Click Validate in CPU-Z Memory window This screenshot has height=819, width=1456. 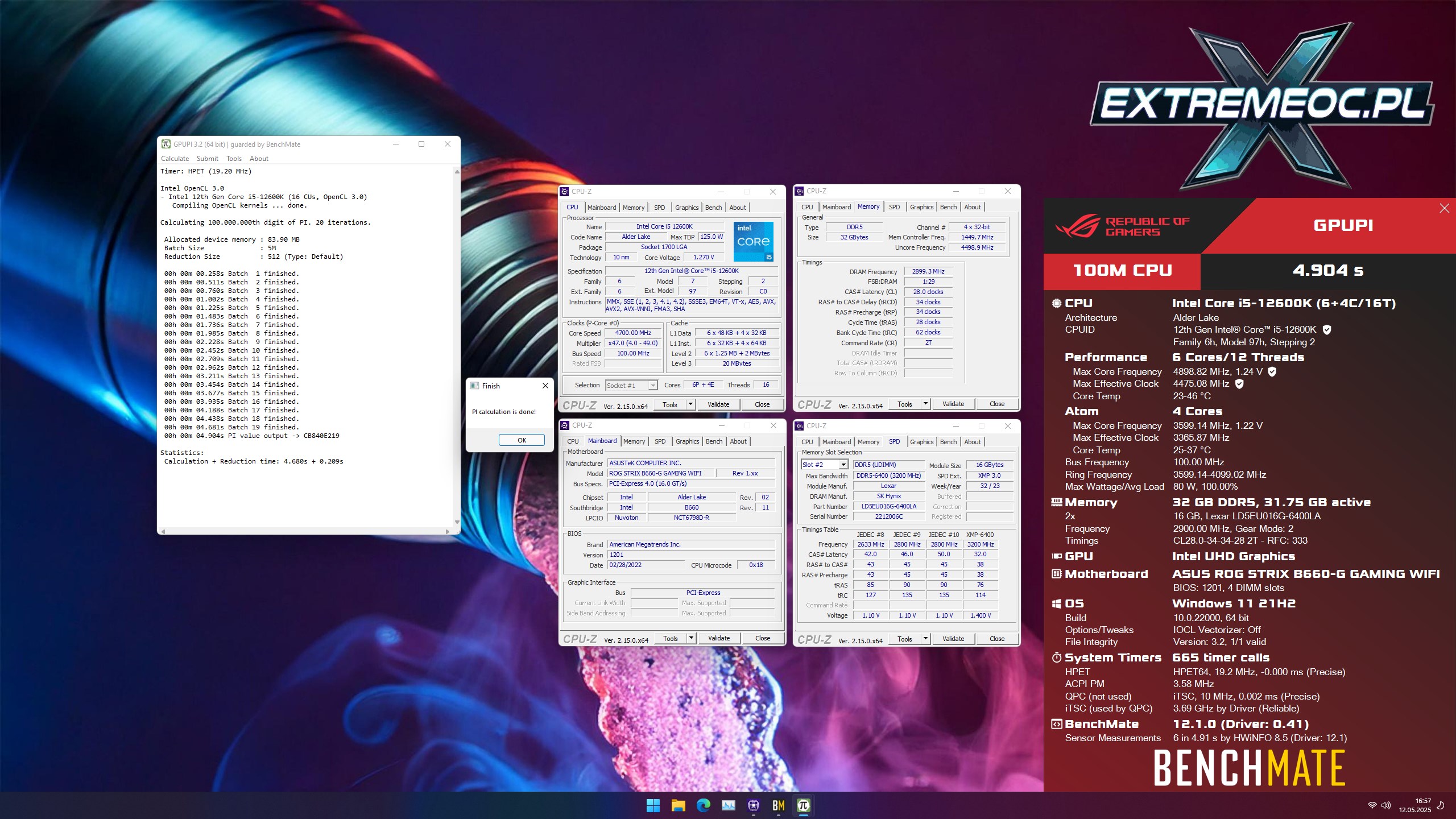tap(953, 404)
